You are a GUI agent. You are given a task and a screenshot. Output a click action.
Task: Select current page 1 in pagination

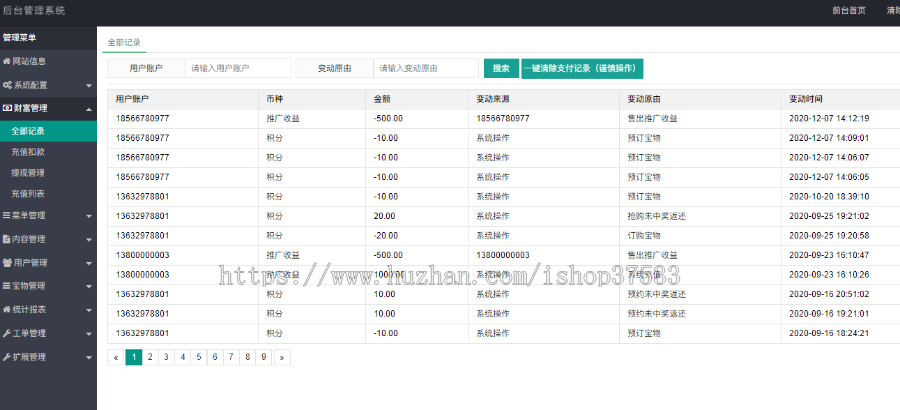[x=134, y=357]
